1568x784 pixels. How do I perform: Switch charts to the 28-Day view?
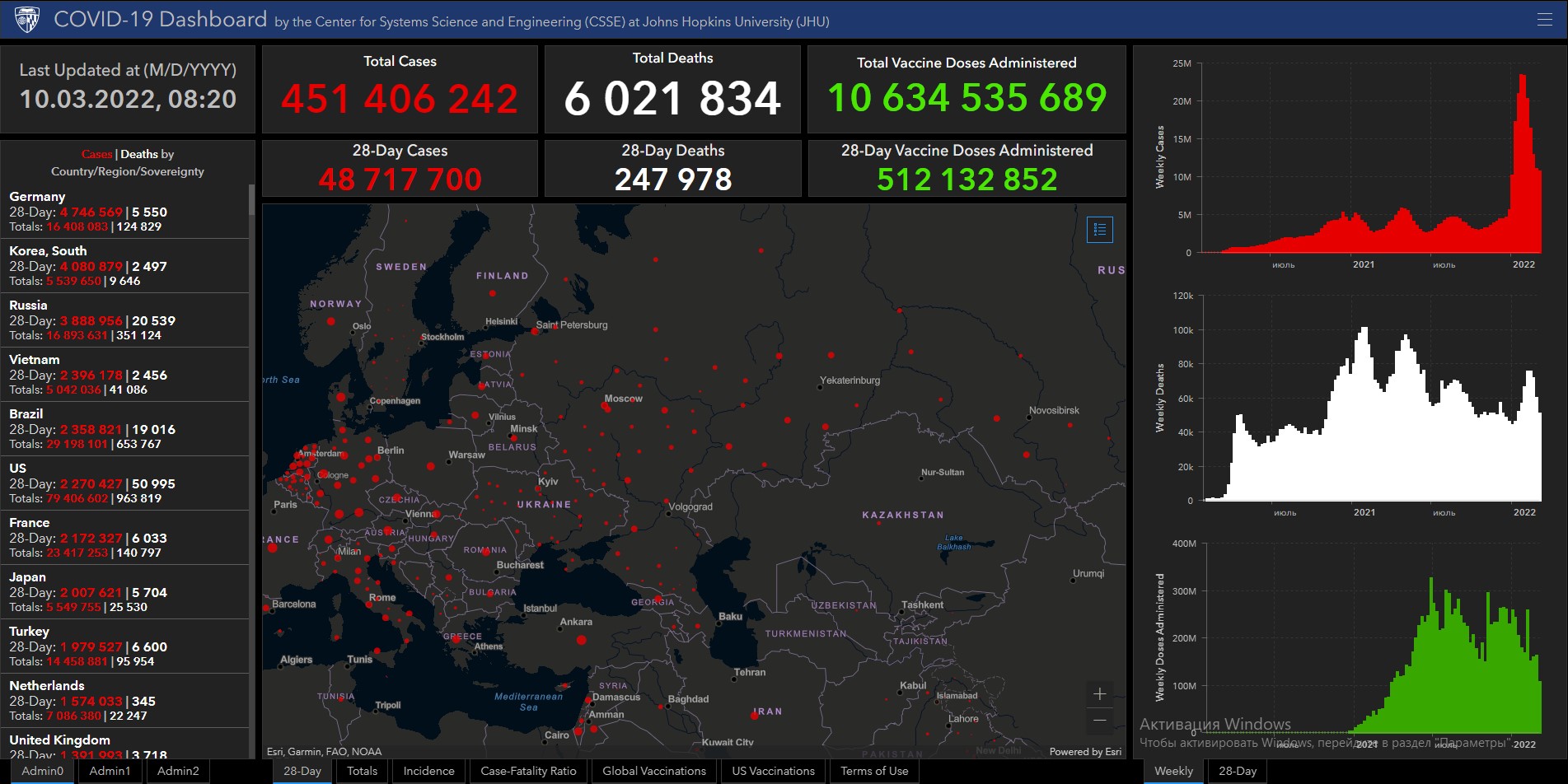[x=1238, y=771]
